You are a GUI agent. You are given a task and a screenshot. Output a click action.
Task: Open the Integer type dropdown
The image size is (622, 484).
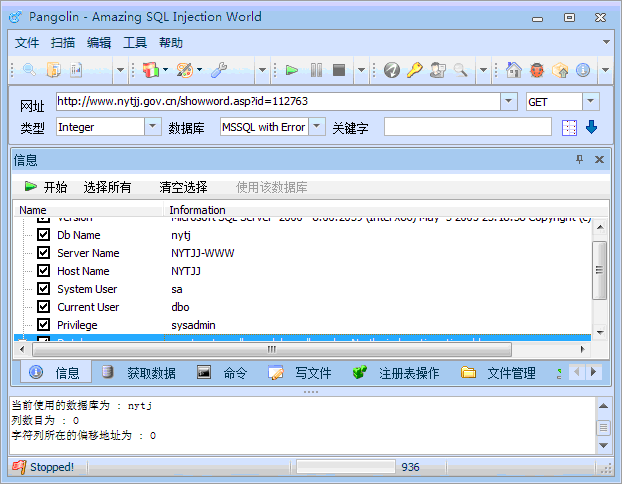152,127
